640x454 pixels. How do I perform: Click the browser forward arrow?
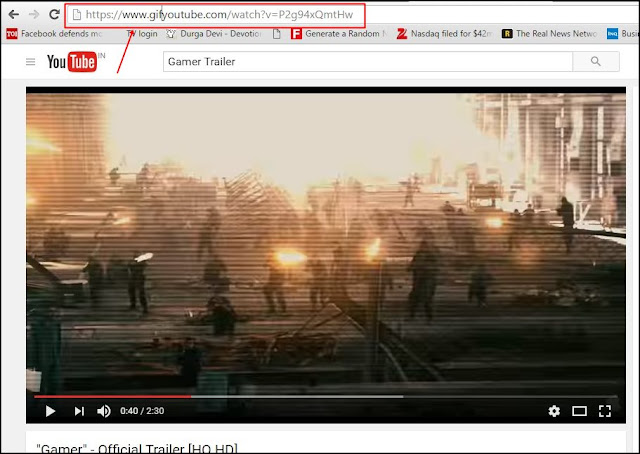34,14
